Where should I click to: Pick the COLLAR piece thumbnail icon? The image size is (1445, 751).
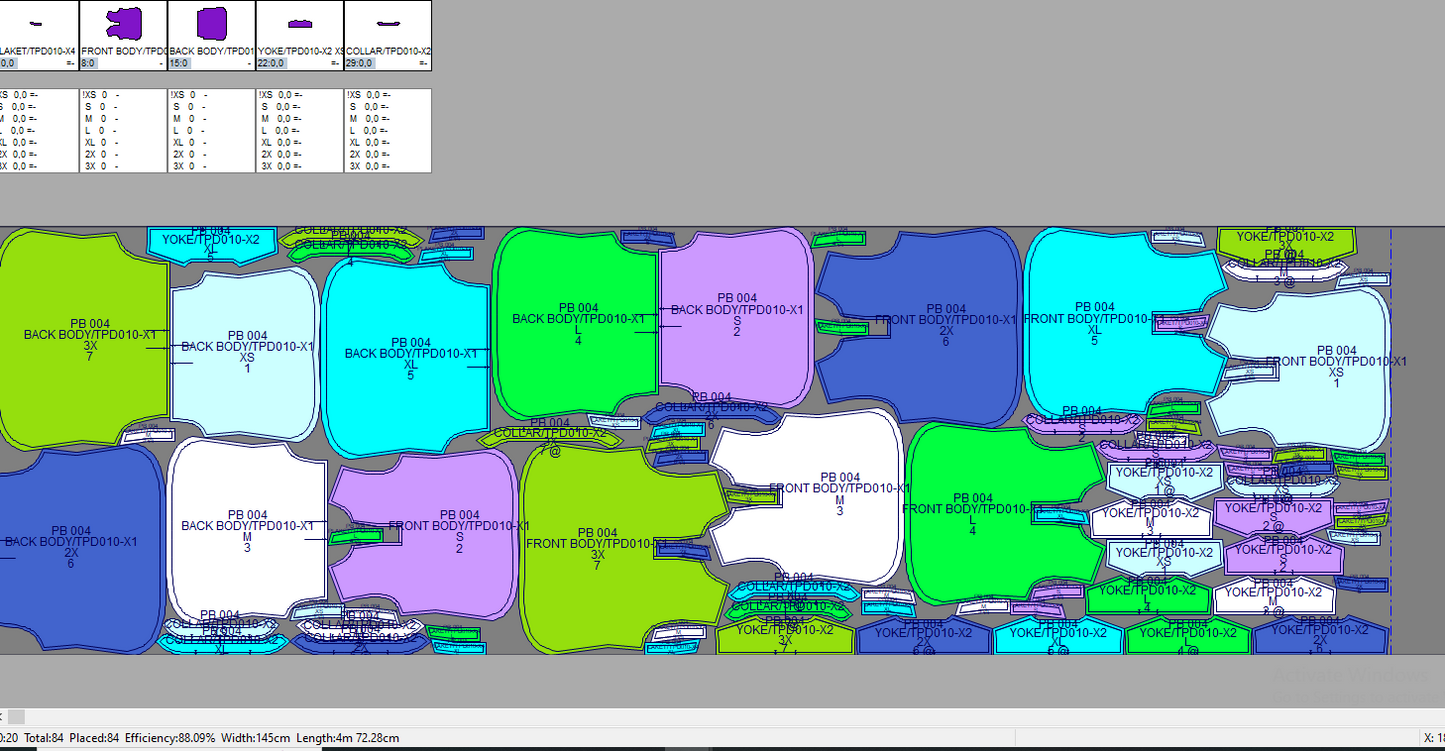coord(388,22)
